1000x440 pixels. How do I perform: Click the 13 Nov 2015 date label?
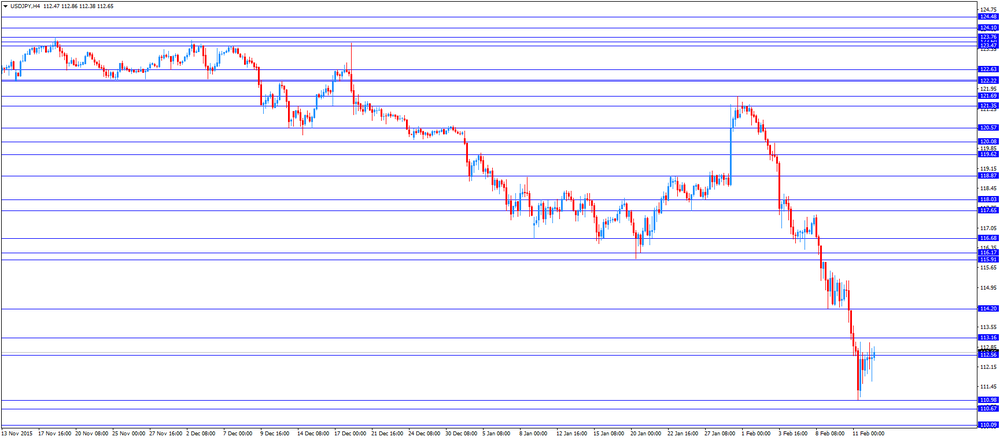(x=16, y=434)
